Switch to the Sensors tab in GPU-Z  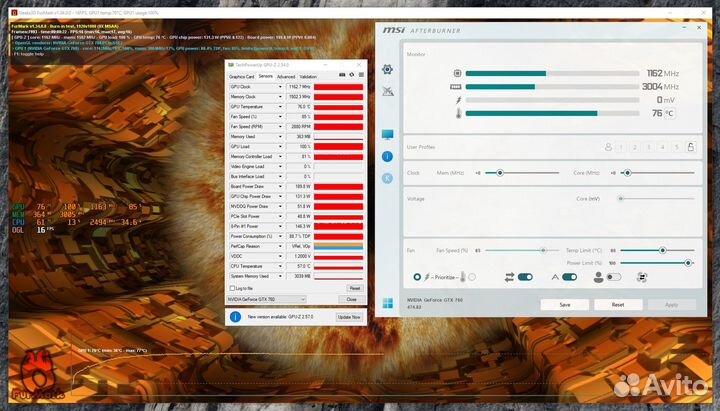click(265, 76)
